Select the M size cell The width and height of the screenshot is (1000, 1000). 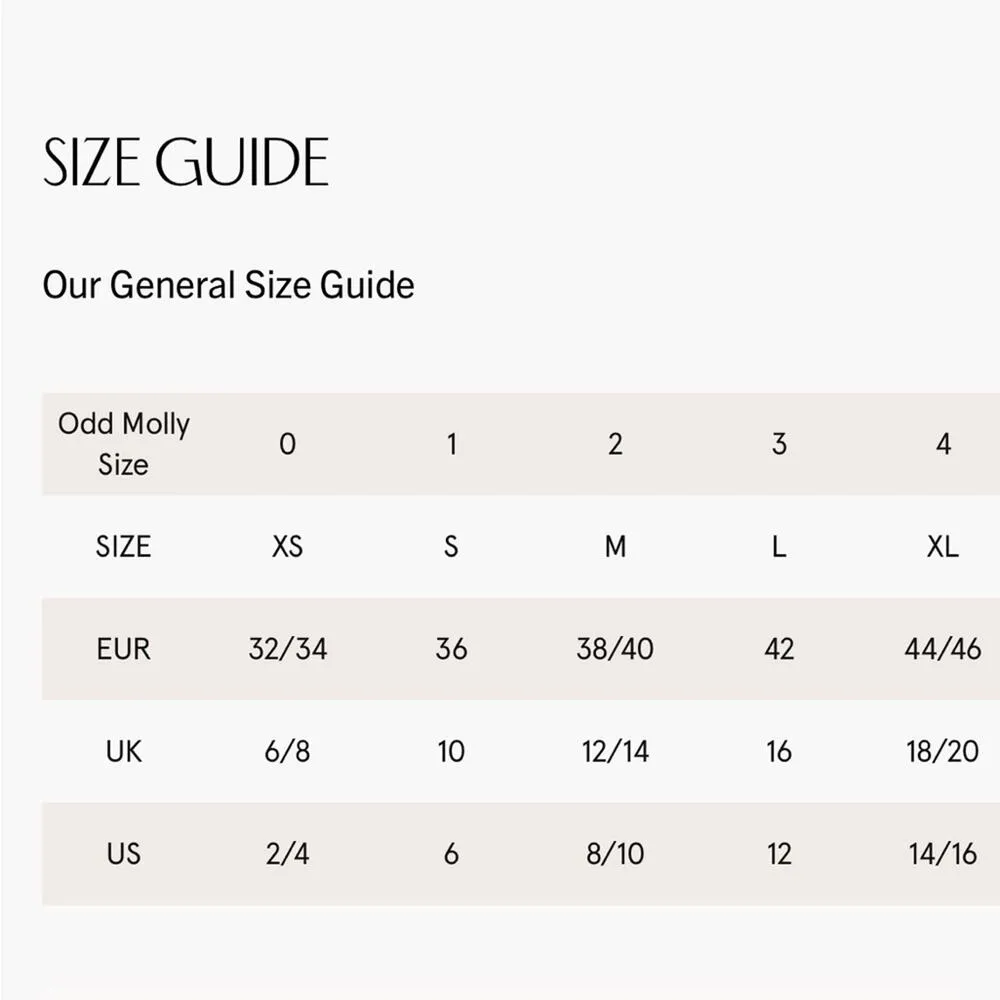point(615,546)
